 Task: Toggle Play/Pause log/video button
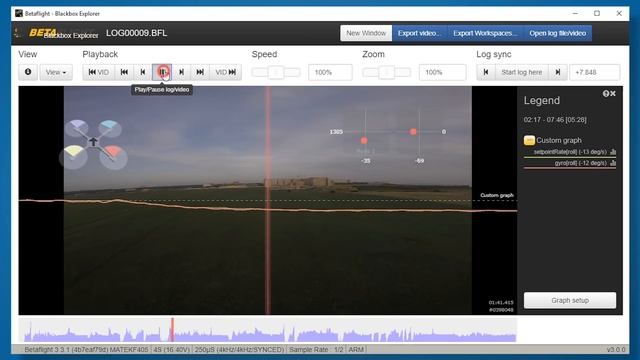162,72
